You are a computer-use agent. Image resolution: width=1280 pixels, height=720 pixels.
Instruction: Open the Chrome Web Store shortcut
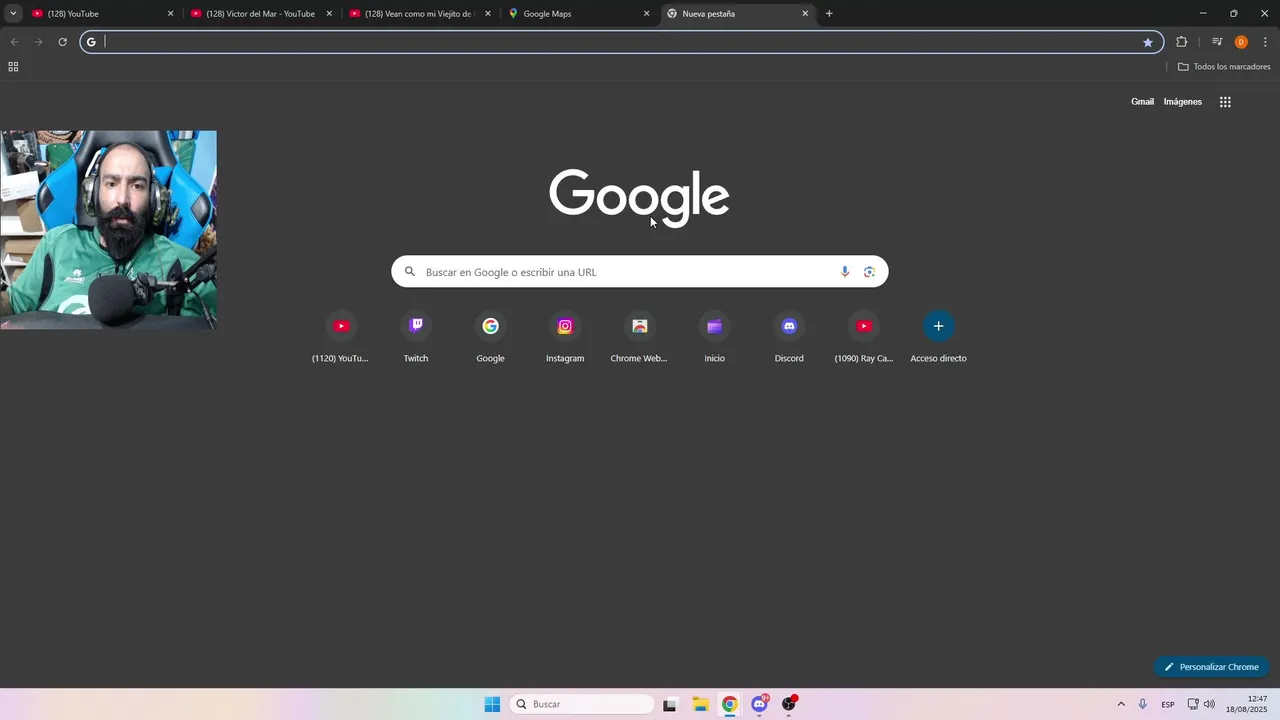click(639, 338)
